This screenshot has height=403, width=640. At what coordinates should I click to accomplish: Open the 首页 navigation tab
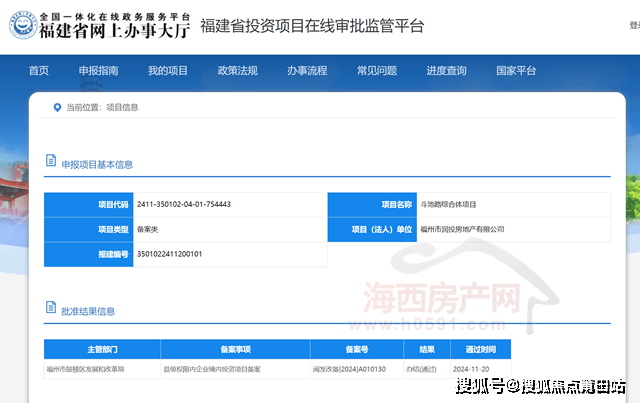click(x=39, y=71)
